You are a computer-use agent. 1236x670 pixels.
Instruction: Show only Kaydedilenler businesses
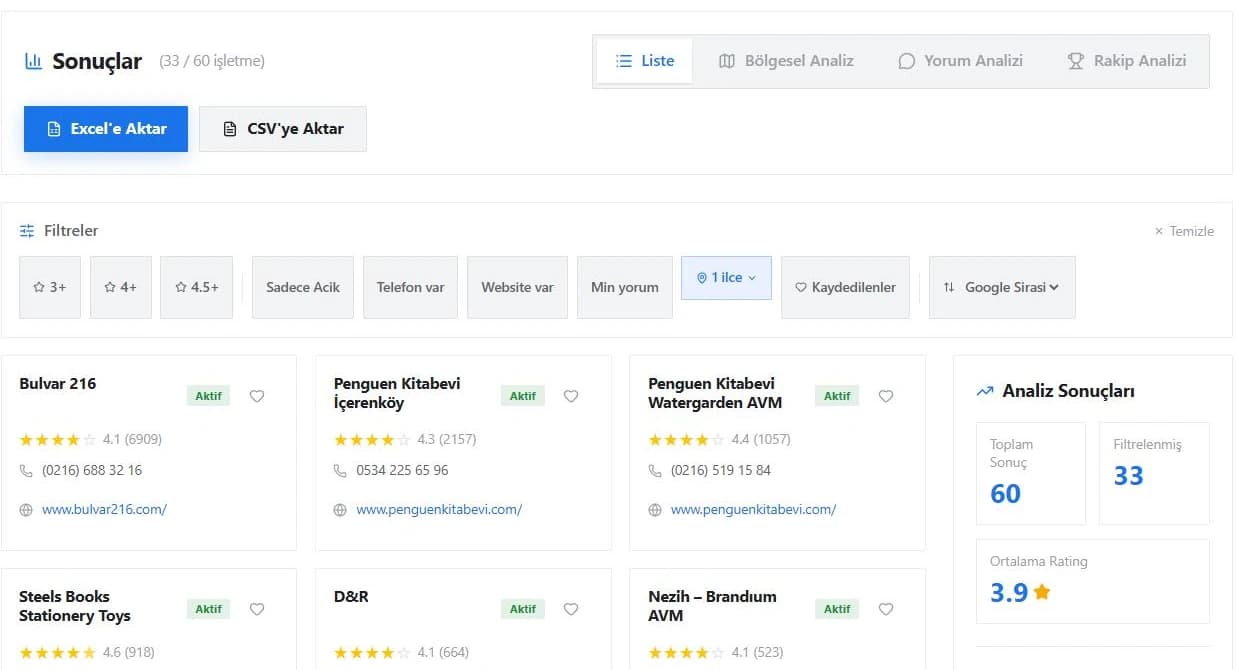click(x=846, y=287)
